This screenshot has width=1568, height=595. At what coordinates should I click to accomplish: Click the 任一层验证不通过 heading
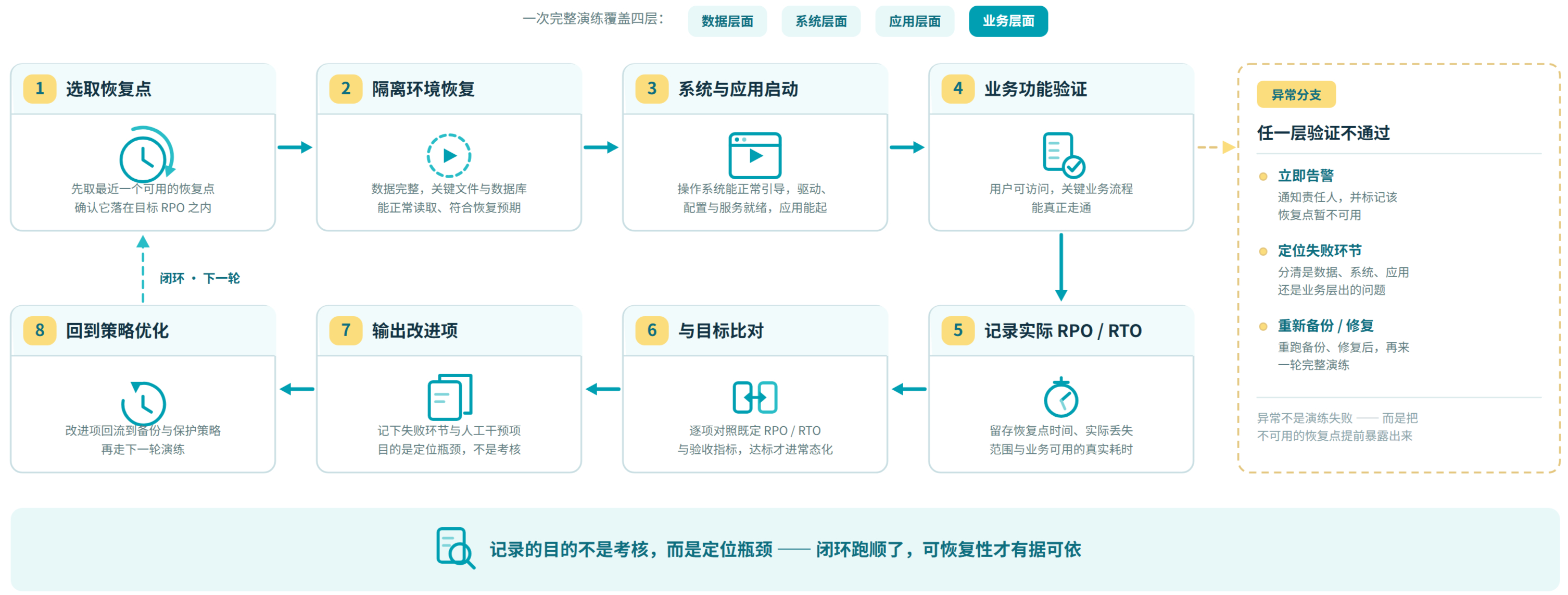pos(1323,133)
